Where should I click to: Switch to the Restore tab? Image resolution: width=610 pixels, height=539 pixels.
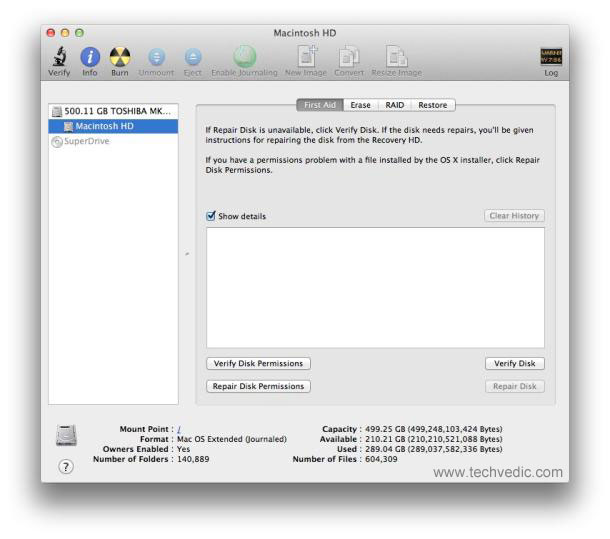click(x=433, y=105)
